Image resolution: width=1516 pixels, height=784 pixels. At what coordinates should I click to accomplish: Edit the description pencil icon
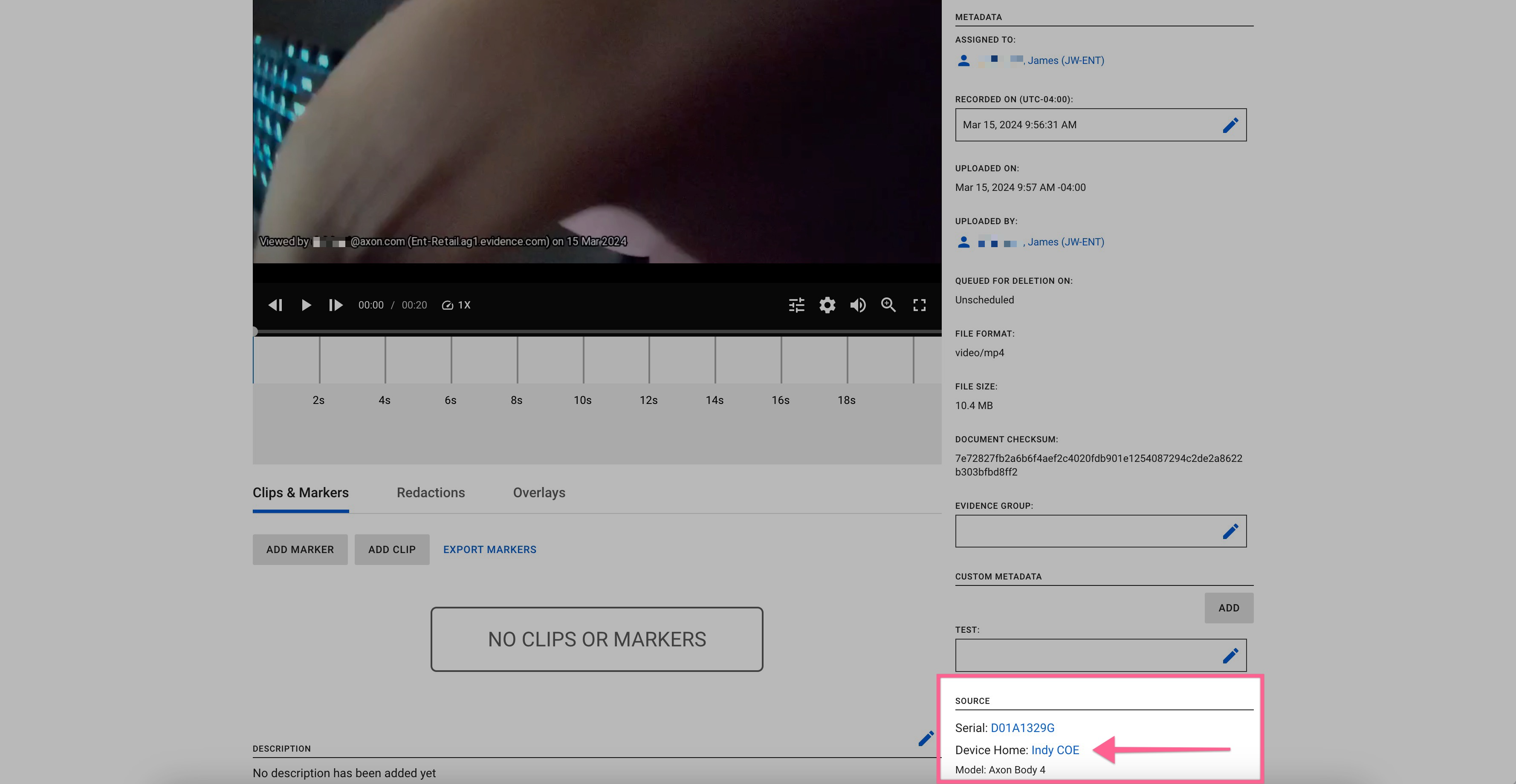(x=926, y=738)
